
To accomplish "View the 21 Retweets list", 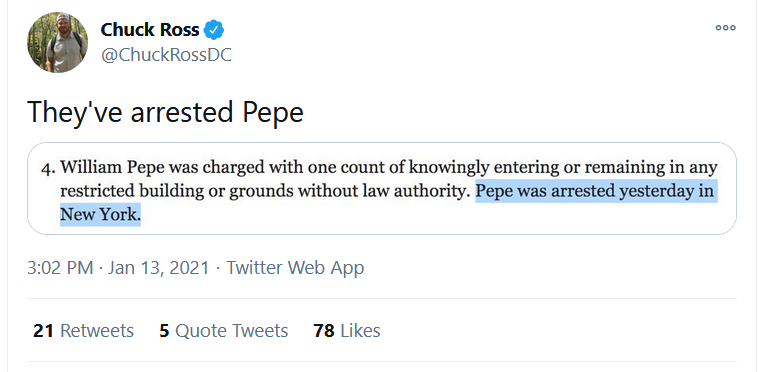I will point(83,331).
